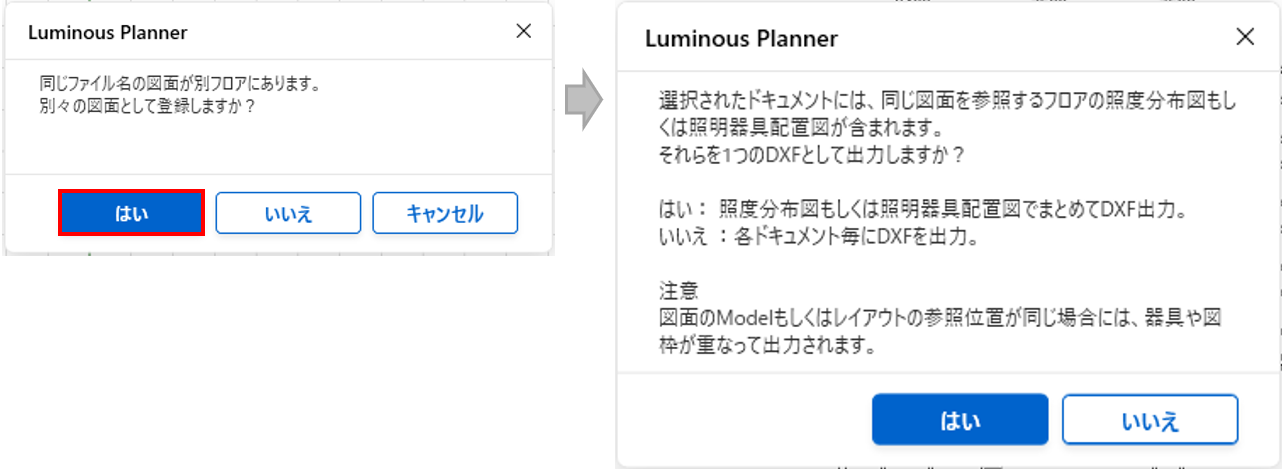The image size is (1284, 469).
Task: Click the 別々の図面として登録しますか？ question text
Action: point(148,104)
